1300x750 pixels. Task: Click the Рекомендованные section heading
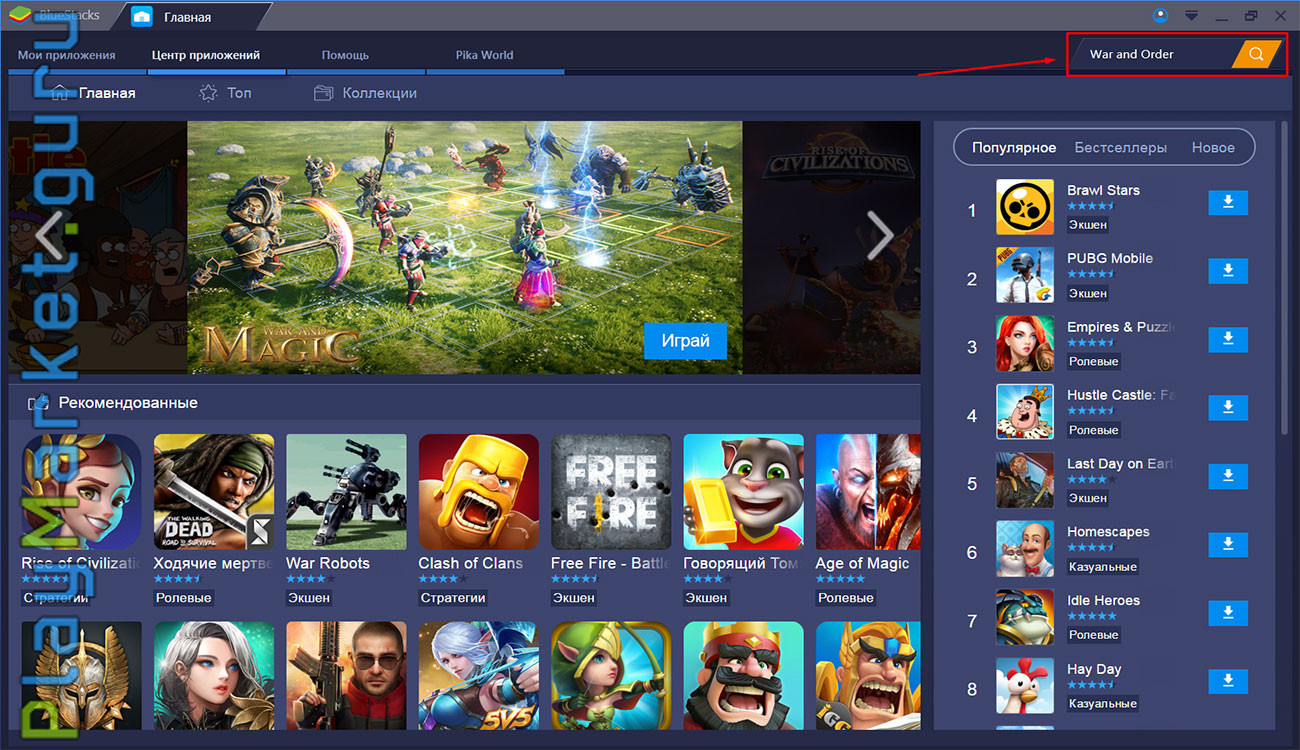point(128,403)
